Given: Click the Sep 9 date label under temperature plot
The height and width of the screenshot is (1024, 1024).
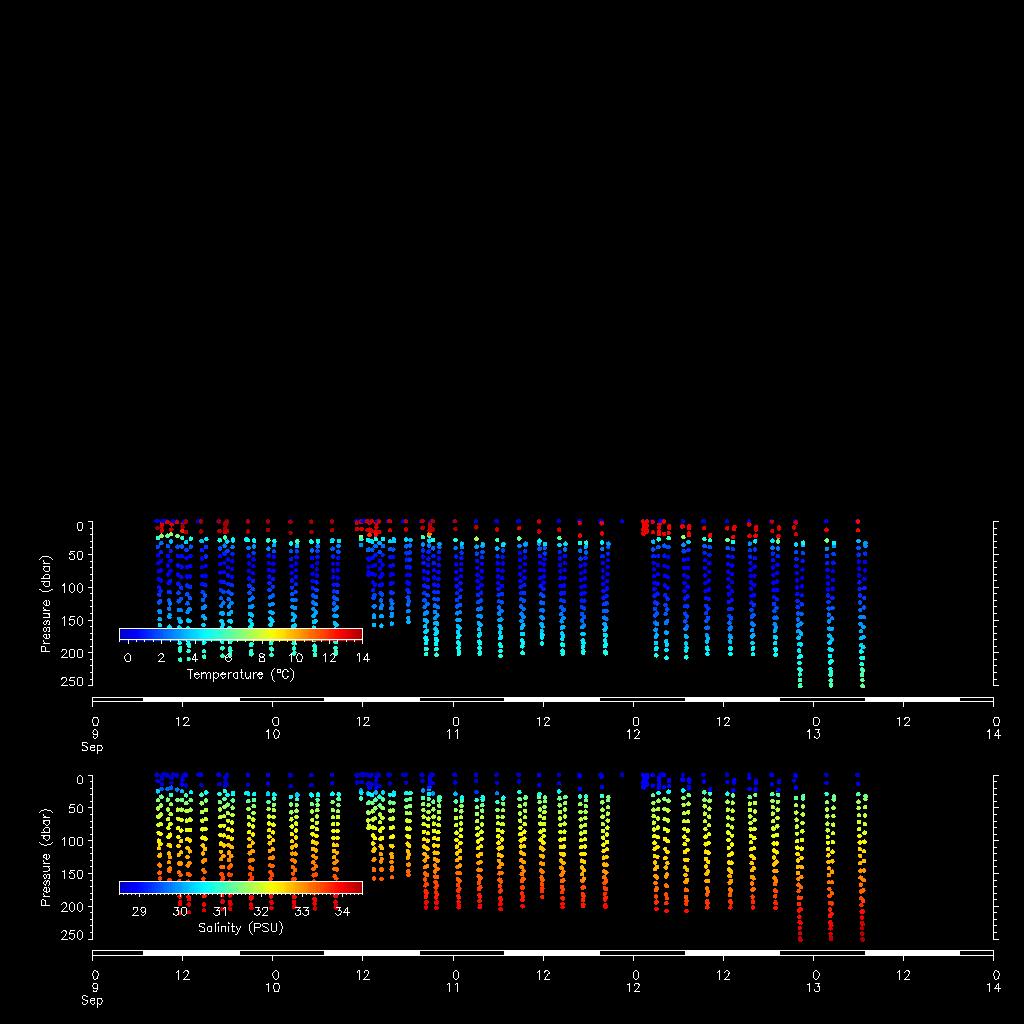Looking at the screenshot, I should (93, 741).
